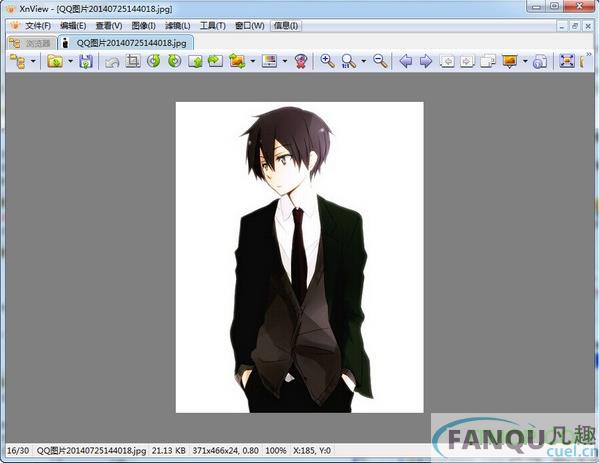Open the zoom level dropdown arrow
599x463 pixels.
point(364,61)
